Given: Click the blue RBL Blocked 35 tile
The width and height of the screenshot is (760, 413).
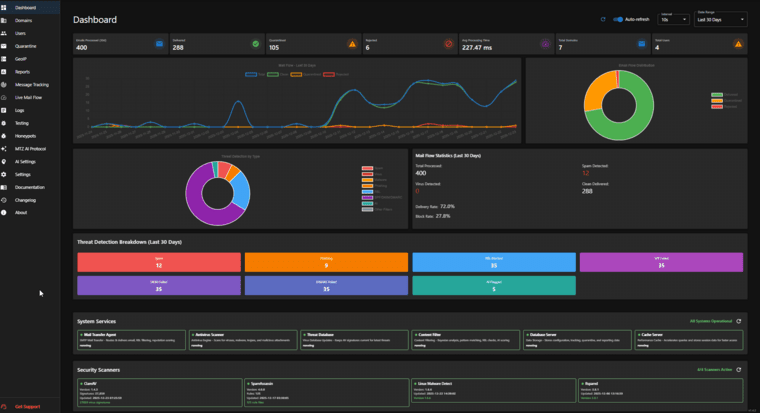Looking at the screenshot, I should pyautogui.click(x=494, y=262).
